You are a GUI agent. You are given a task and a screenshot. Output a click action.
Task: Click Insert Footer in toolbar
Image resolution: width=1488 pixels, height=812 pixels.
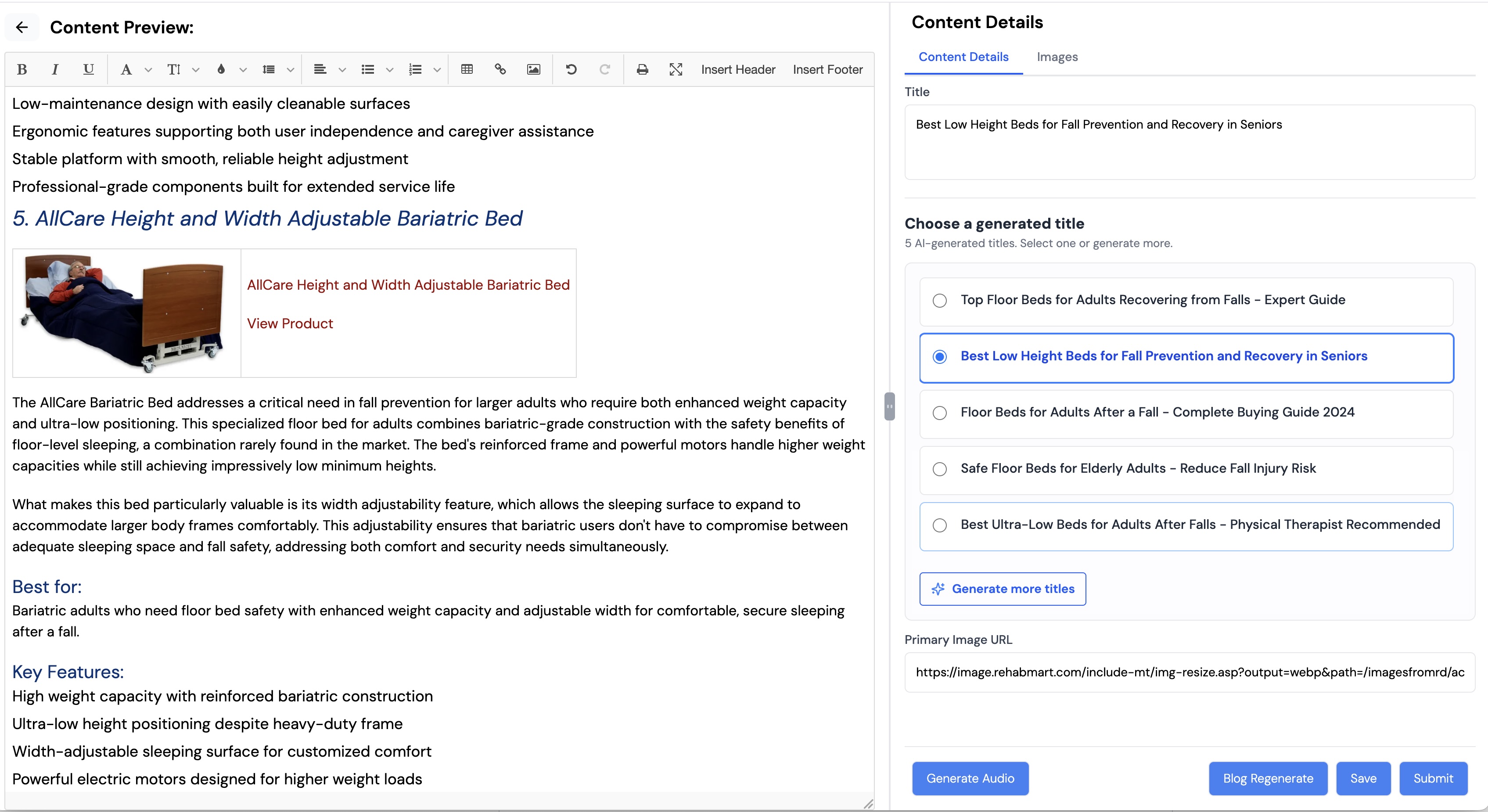828,69
